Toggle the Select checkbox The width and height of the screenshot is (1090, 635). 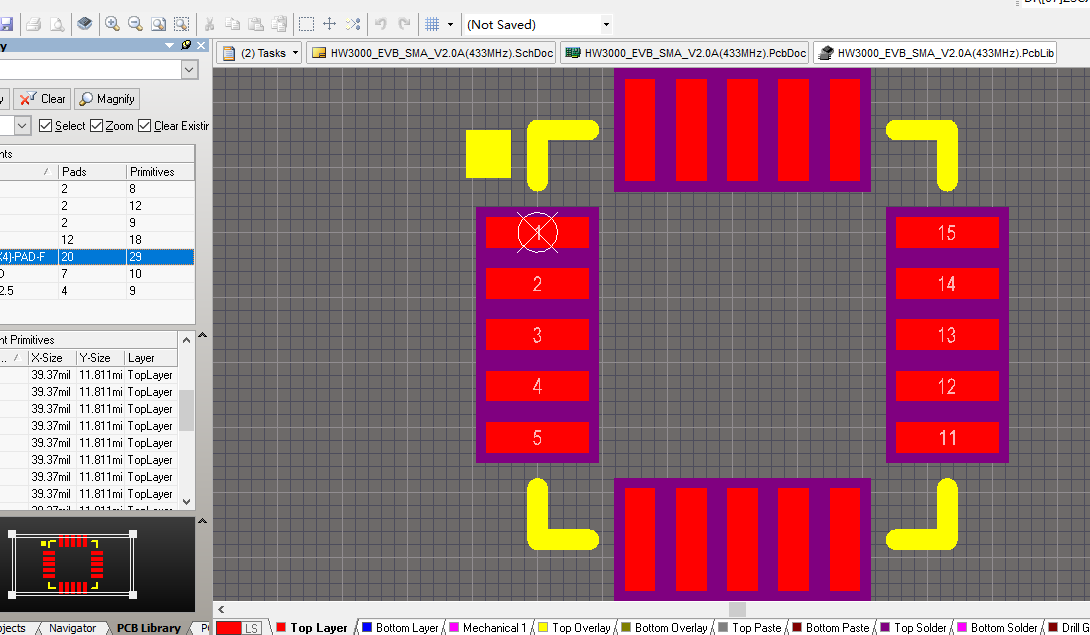46,126
